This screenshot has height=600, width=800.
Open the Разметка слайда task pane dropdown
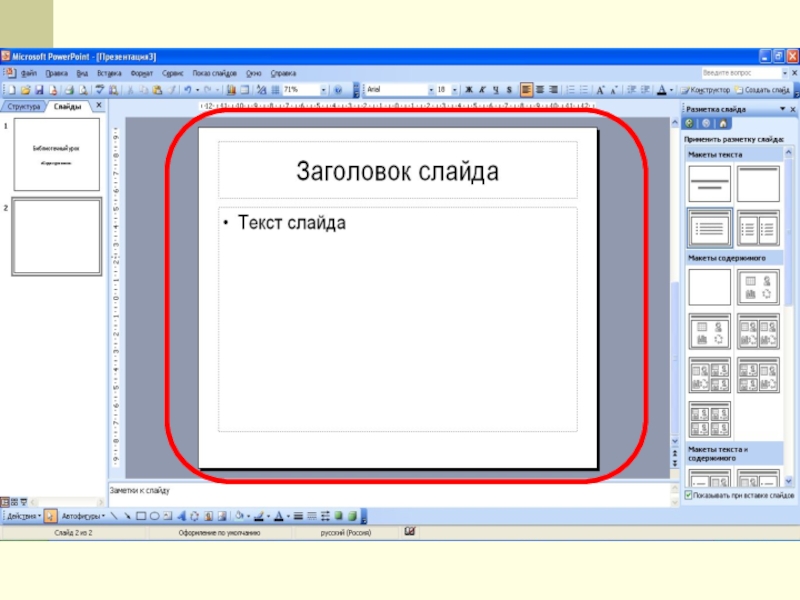click(782, 109)
